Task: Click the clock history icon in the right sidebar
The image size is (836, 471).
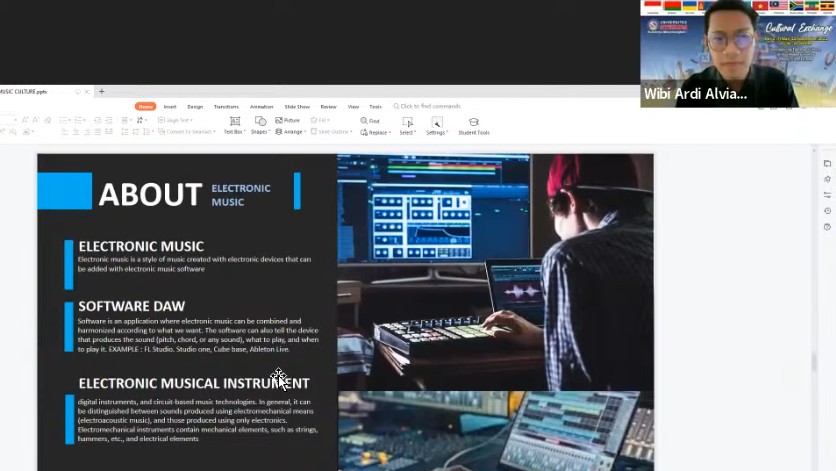Action: coord(827,211)
